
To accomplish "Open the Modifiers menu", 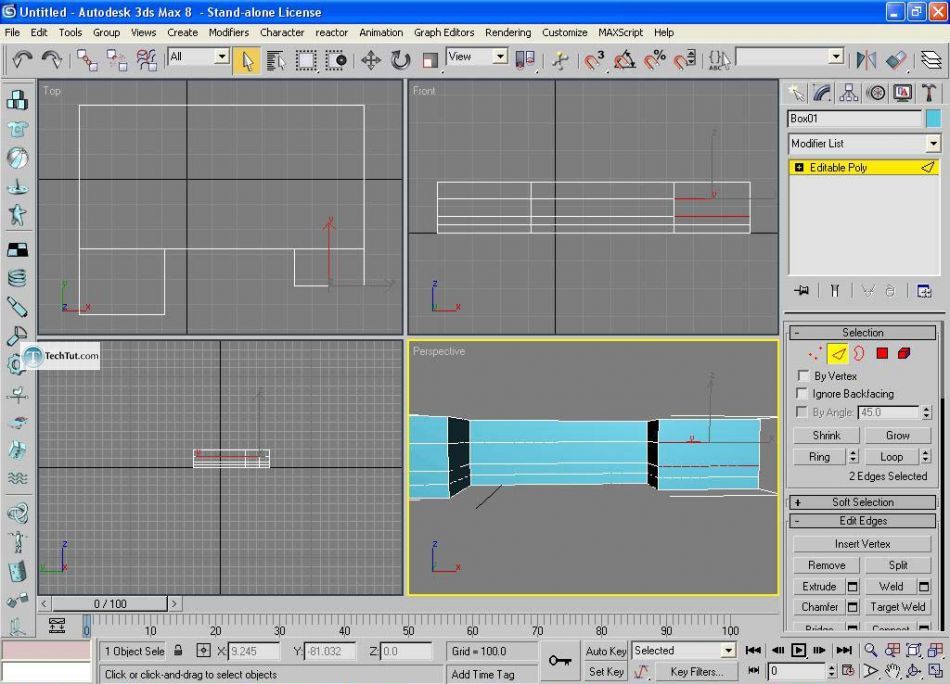I will pos(228,33).
